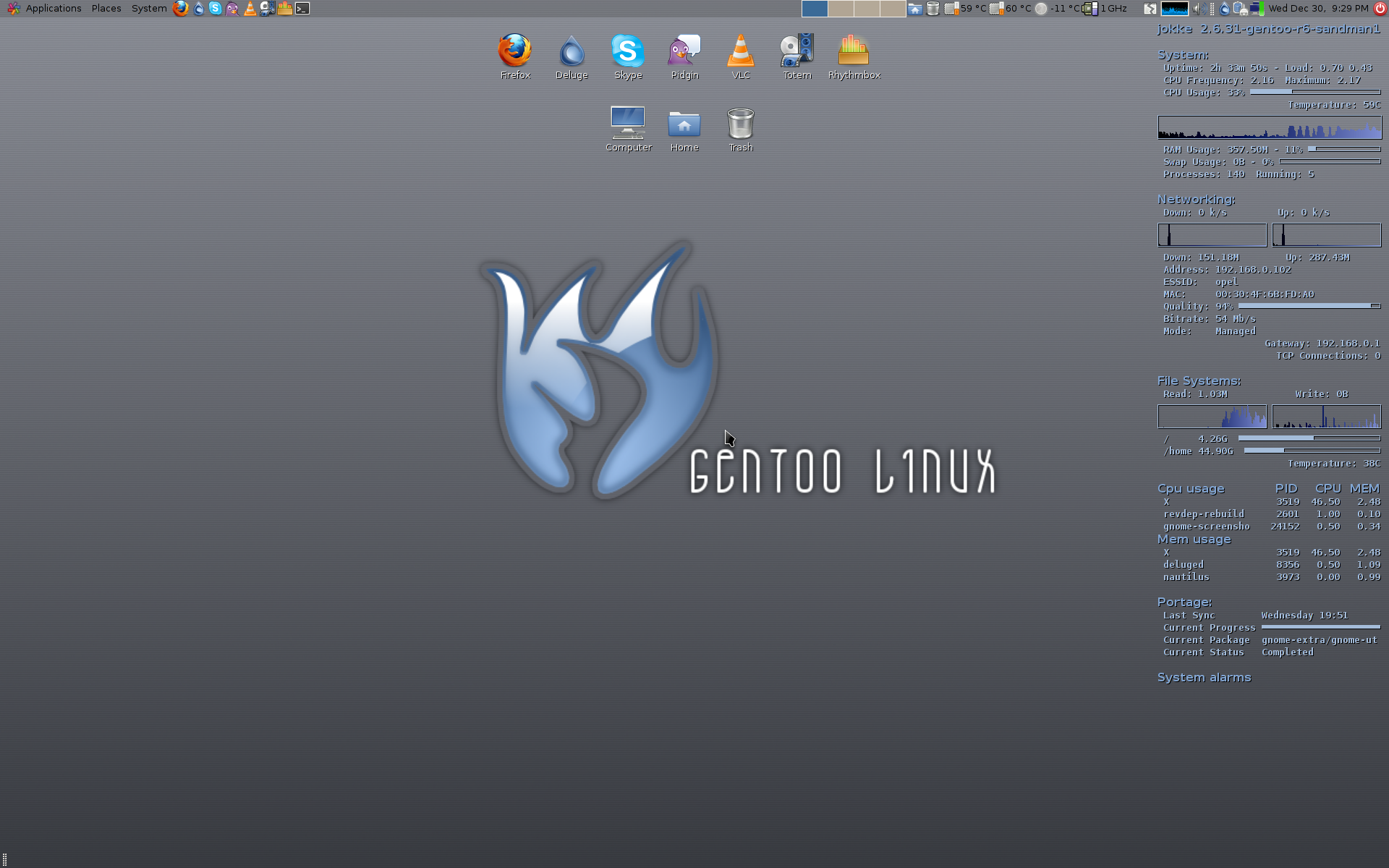The height and width of the screenshot is (868, 1389).
Task: Open the Trash desktop icon
Action: pos(741,129)
